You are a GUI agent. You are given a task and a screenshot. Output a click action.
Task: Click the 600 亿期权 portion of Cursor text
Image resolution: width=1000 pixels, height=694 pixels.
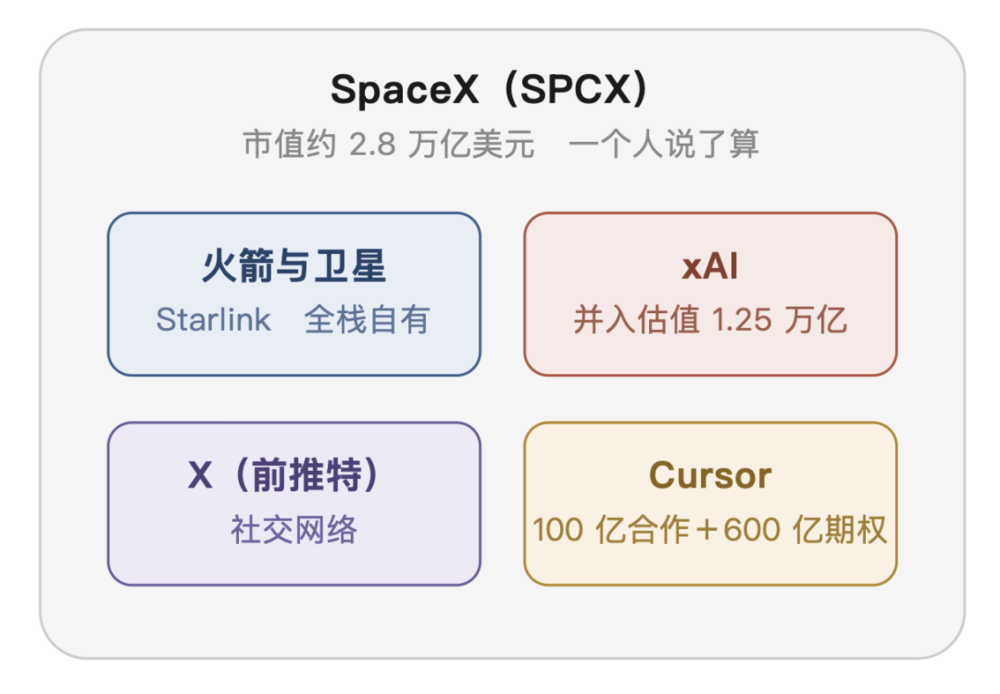point(805,529)
